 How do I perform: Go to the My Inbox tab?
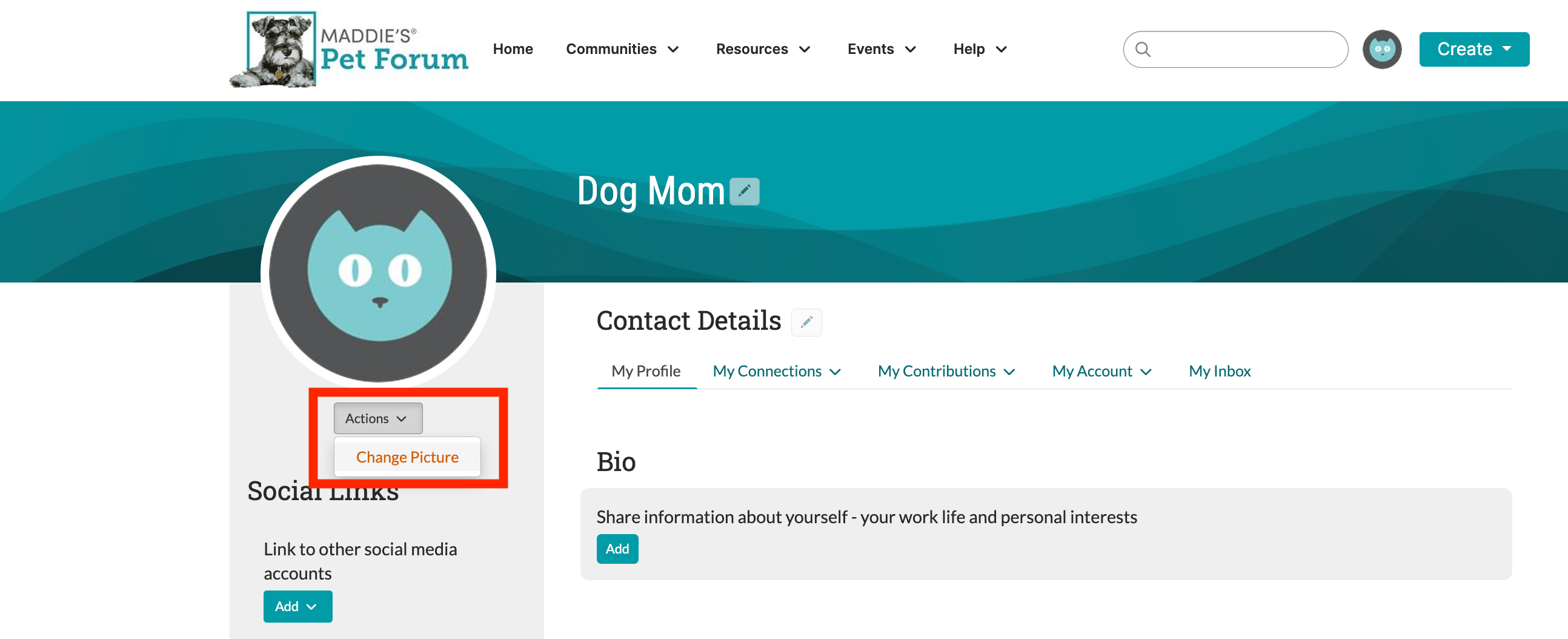[x=1219, y=371]
